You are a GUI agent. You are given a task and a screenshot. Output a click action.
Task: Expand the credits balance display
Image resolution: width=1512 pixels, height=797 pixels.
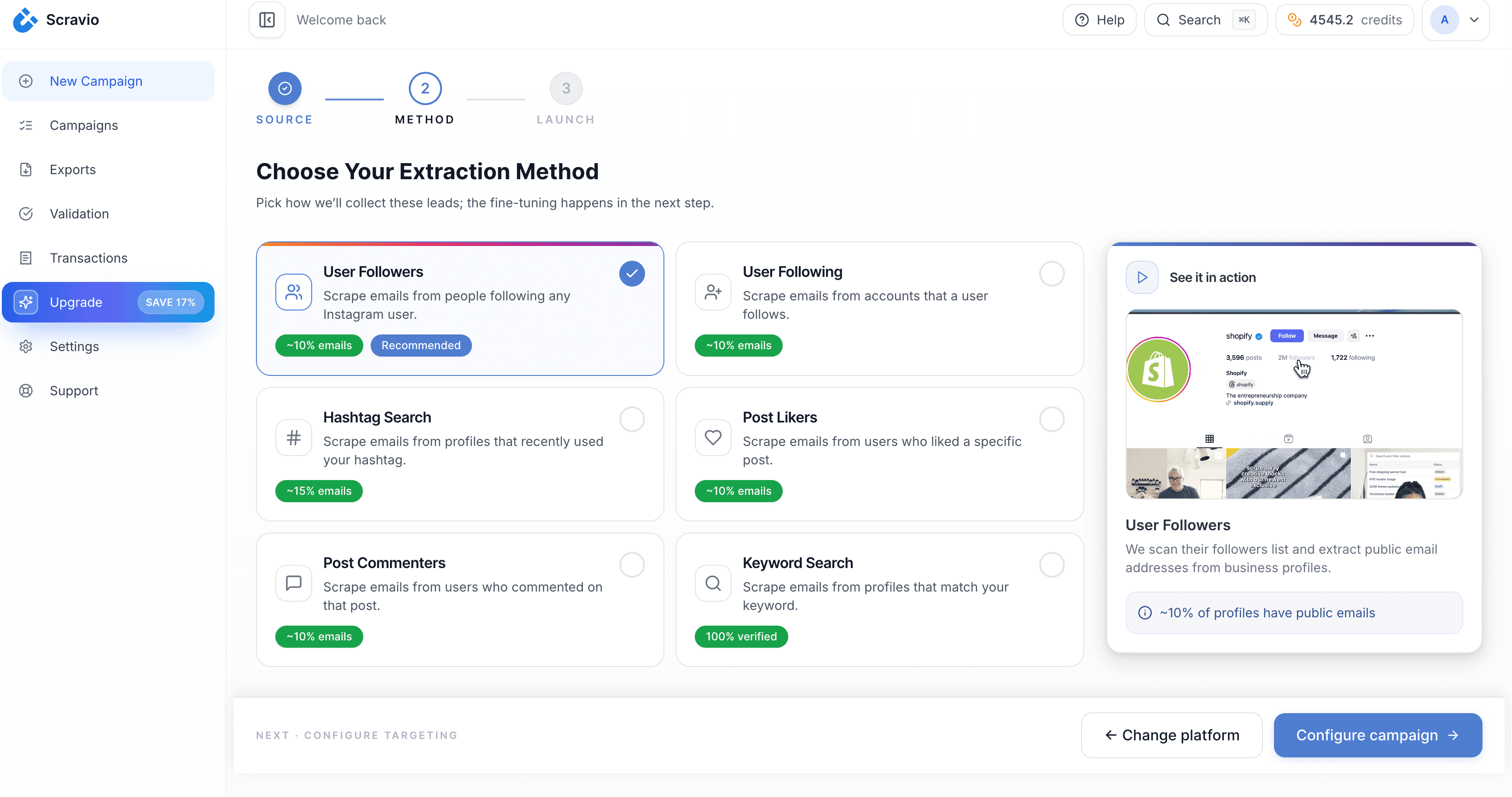(1344, 19)
